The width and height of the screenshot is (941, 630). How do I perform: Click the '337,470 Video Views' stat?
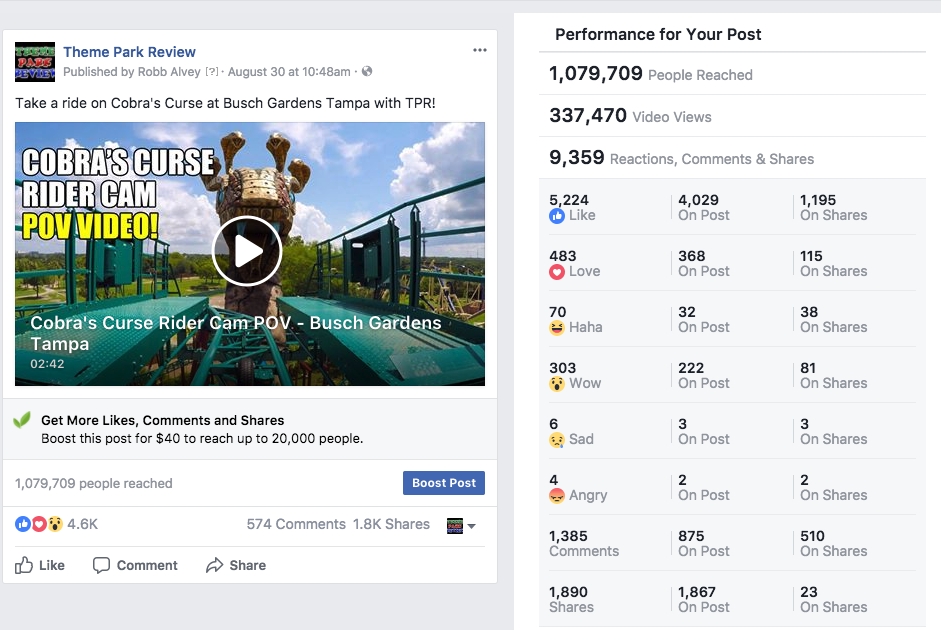(x=630, y=116)
